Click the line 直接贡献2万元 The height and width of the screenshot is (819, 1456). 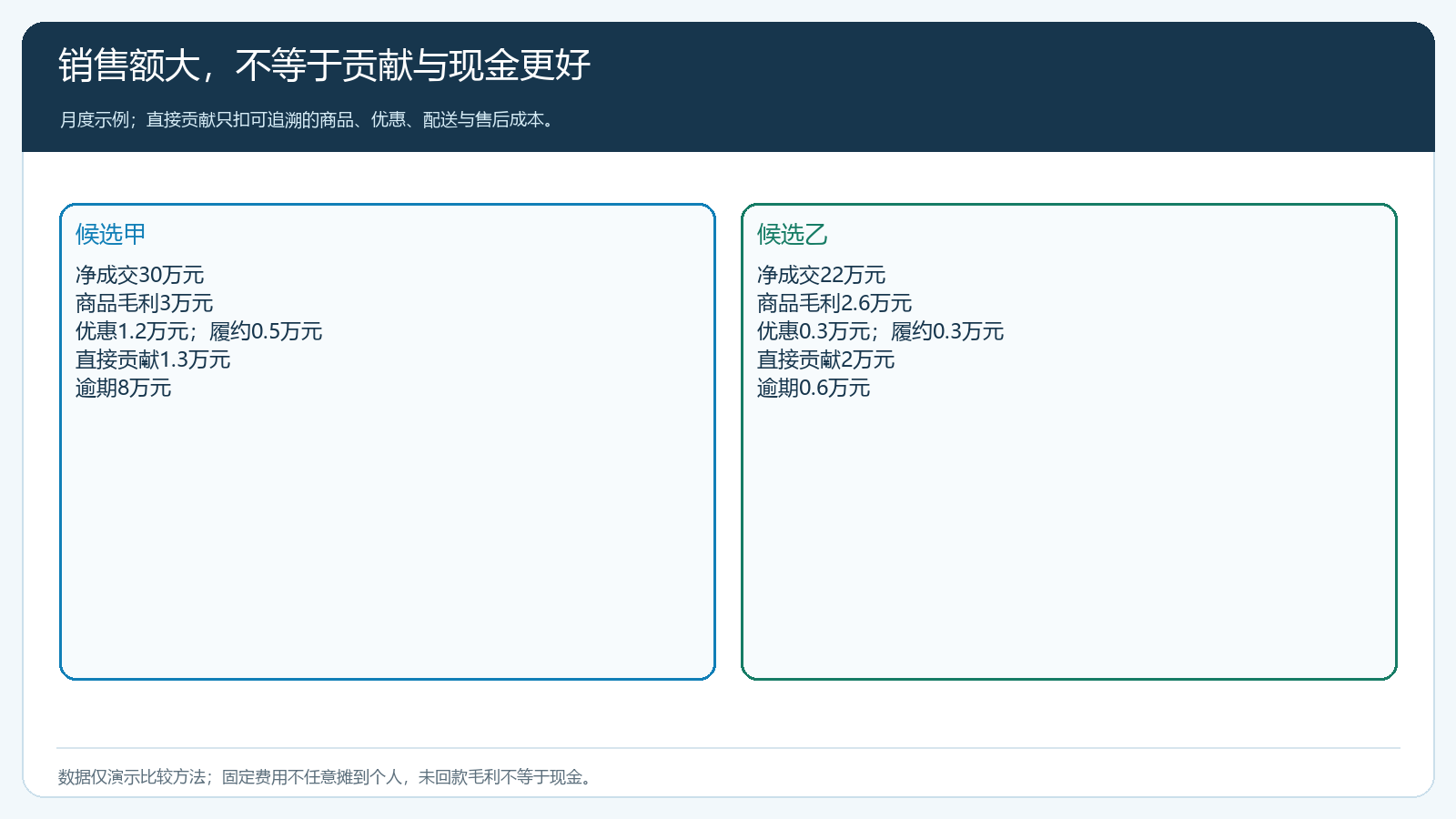[826, 359]
